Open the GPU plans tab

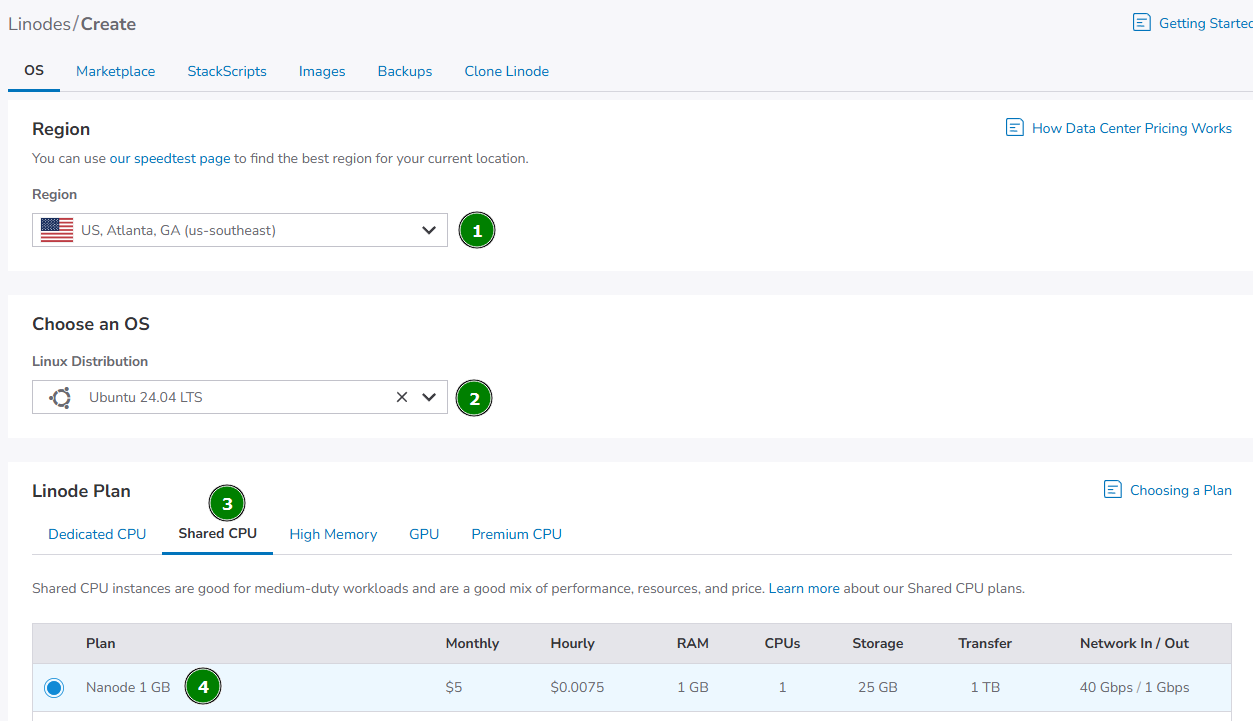[x=423, y=534]
